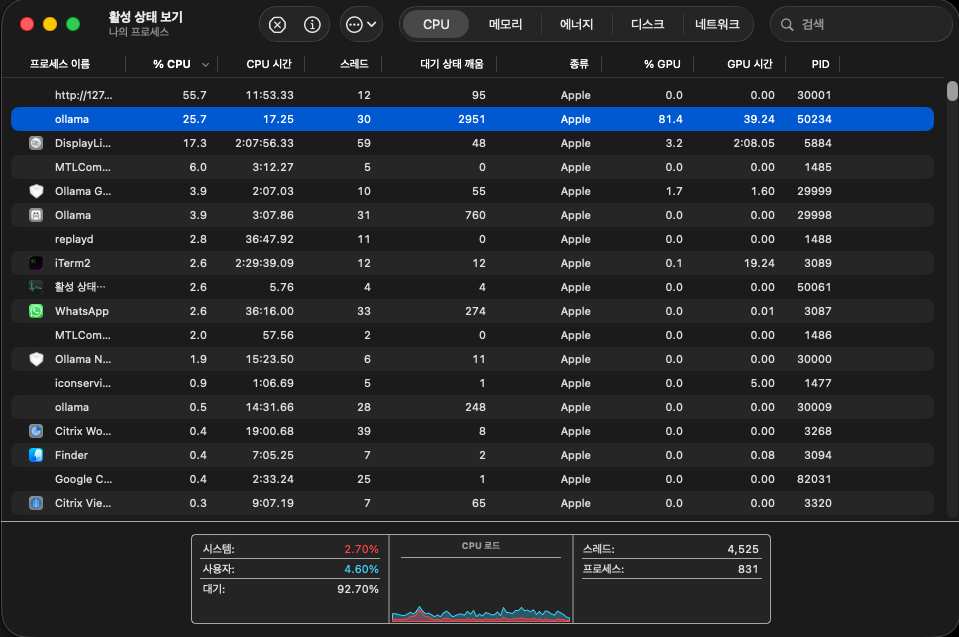Click the DisplayLink process icon
The image size is (959, 637).
click(x=36, y=143)
